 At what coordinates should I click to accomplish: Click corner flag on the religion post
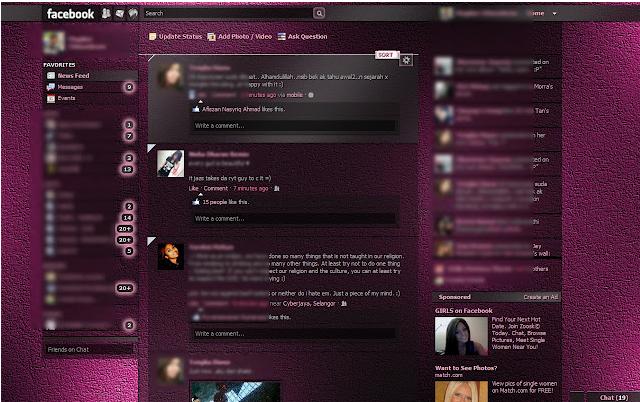151,241
